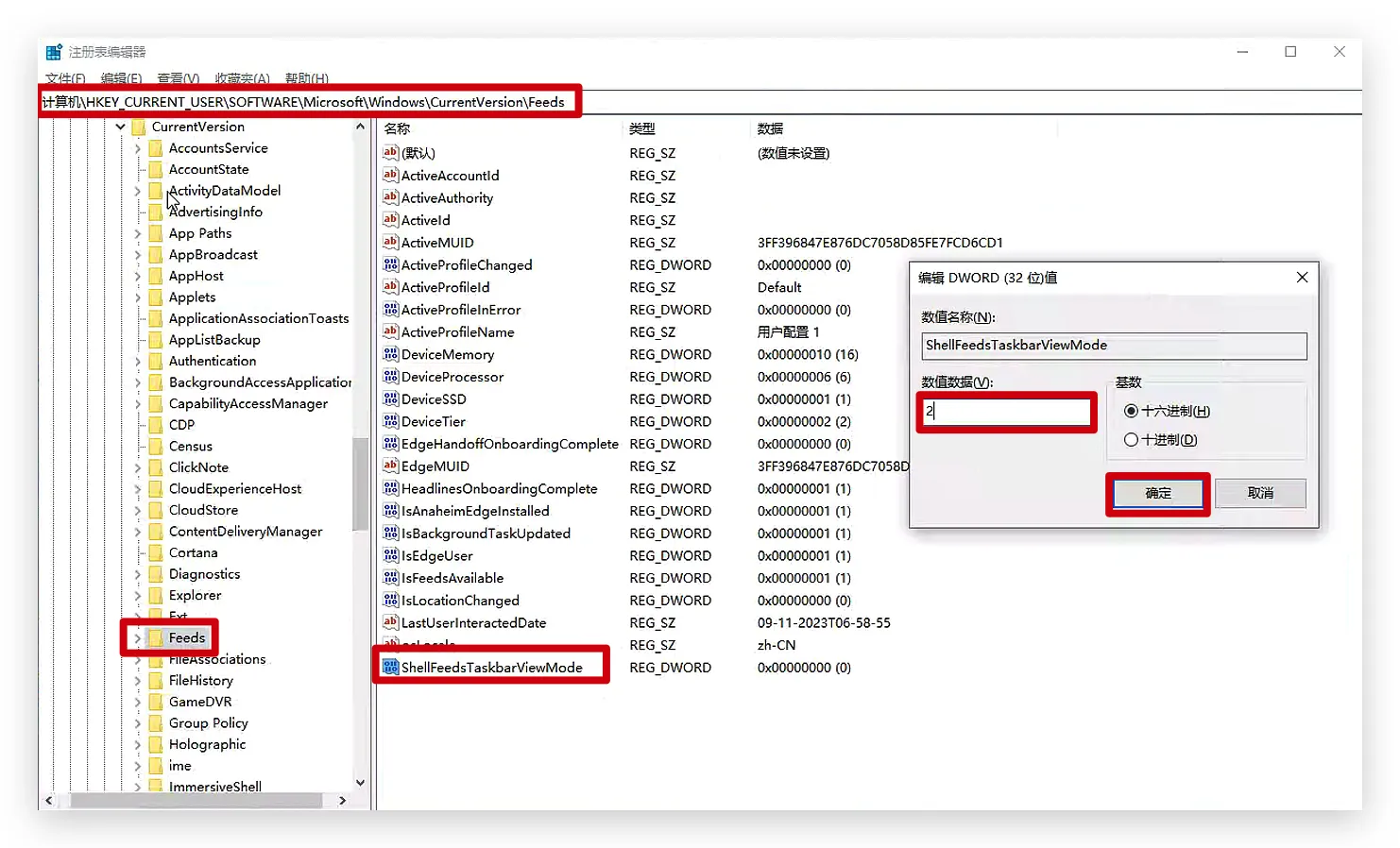Click the AccountsService folder icon
This screenshot has height=848, width=1400.
(x=156, y=148)
